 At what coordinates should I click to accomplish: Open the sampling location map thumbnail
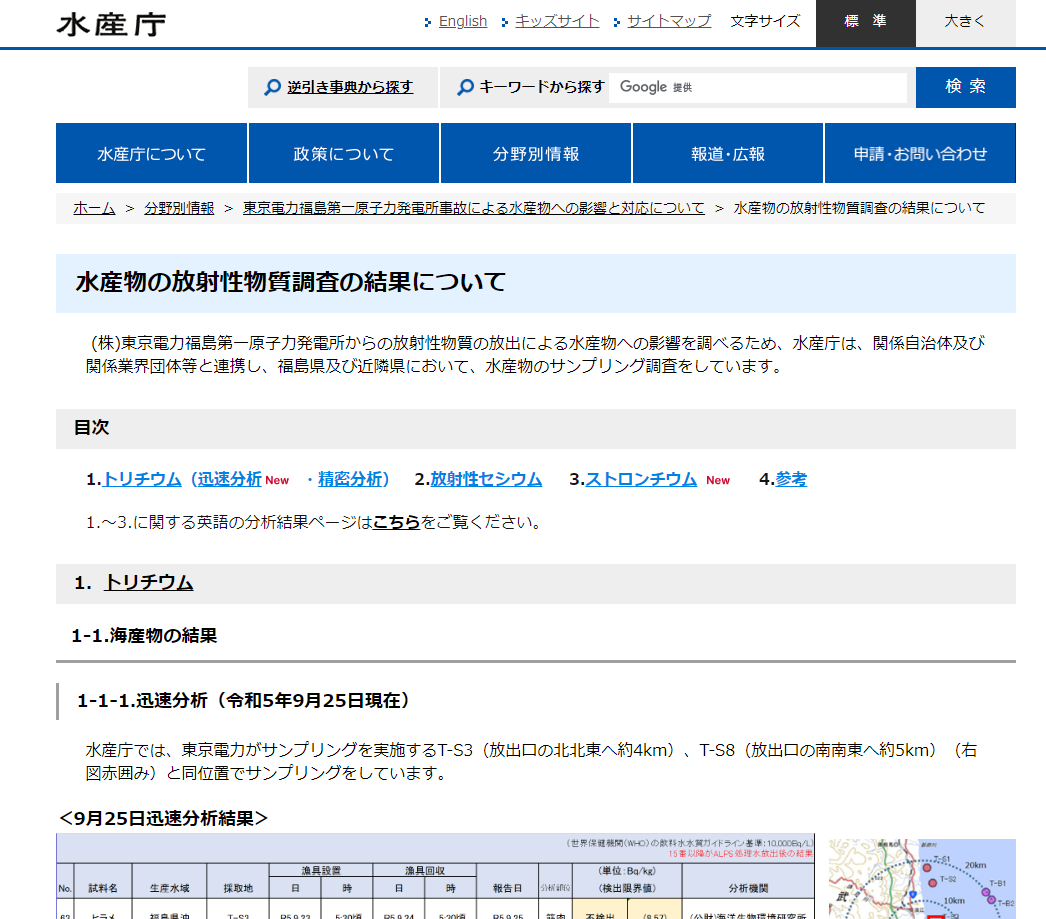click(922, 878)
